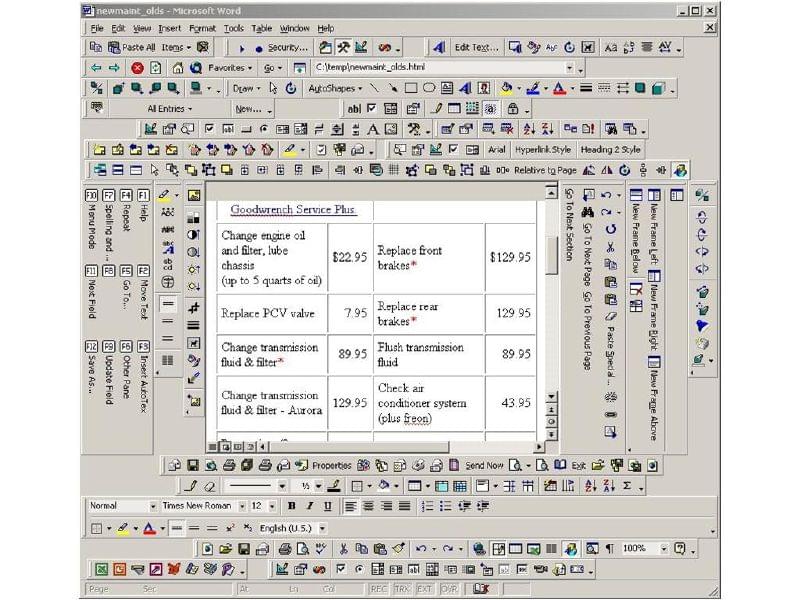Screen dimensions: 800x600
Task: Click the binoculars Find icon
Action: tap(588, 212)
